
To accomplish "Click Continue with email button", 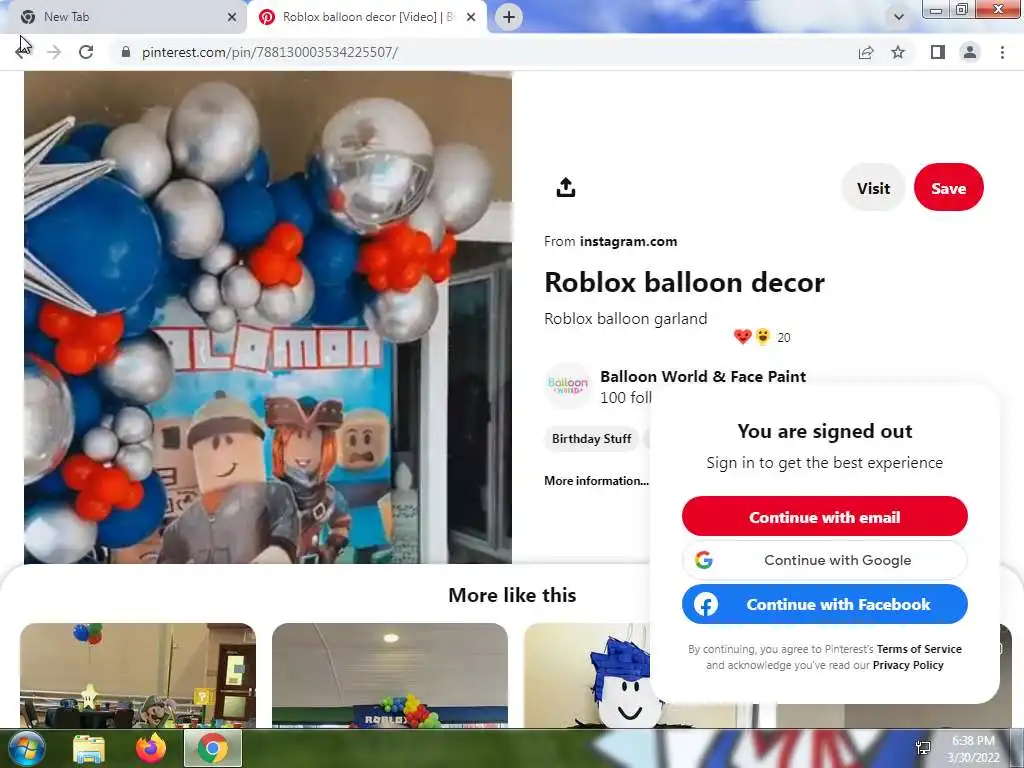I will 825,517.
